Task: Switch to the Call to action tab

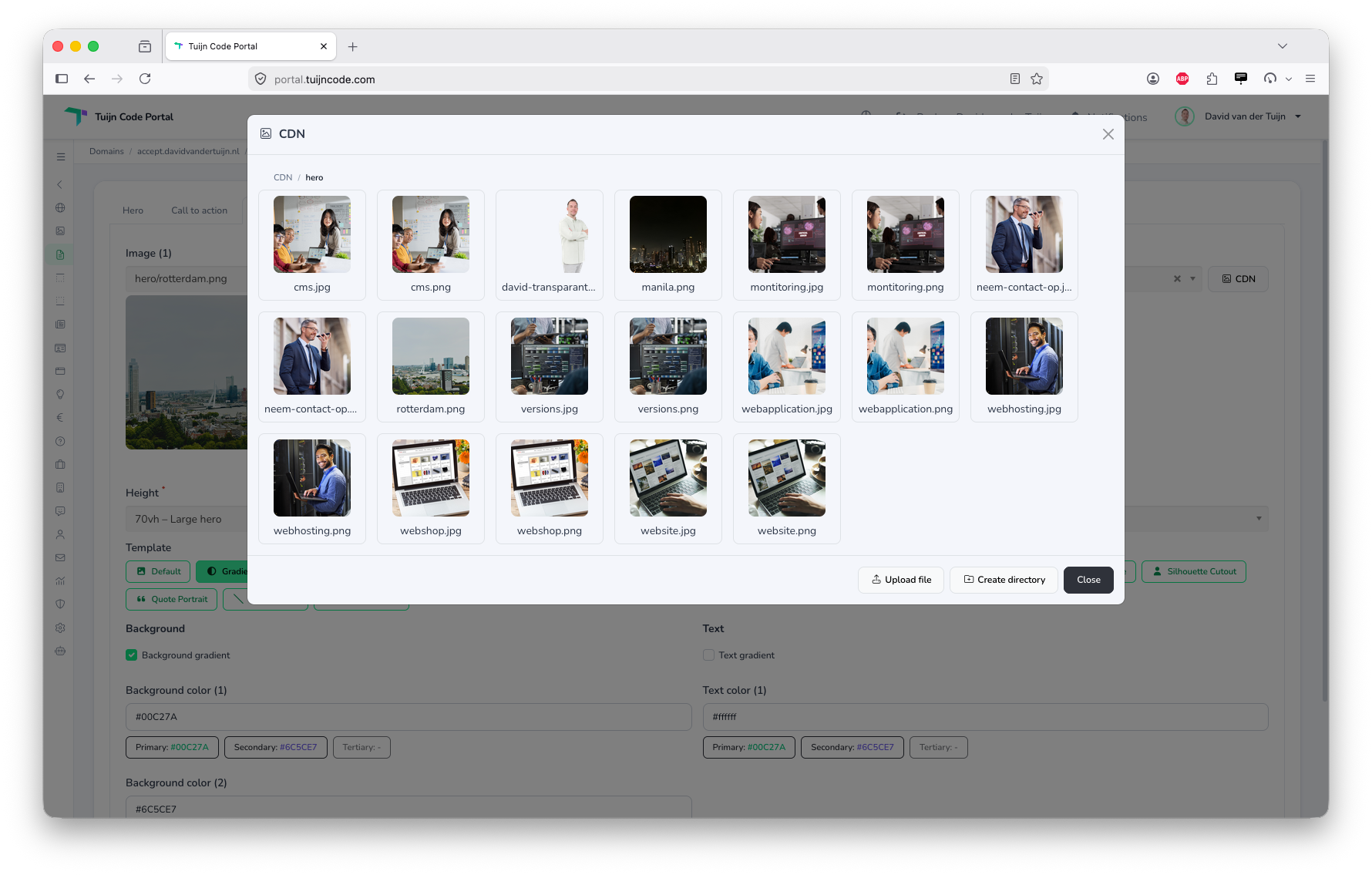Action: click(x=199, y=210)
